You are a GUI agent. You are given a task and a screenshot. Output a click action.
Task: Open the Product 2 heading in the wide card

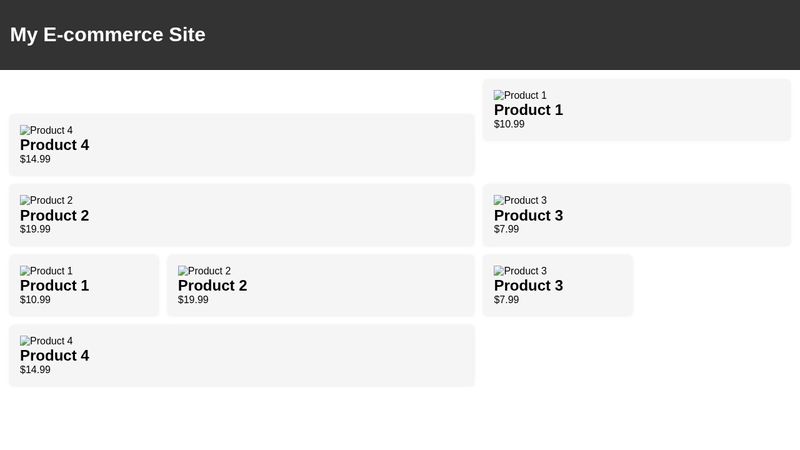click(x=54, y=215)
